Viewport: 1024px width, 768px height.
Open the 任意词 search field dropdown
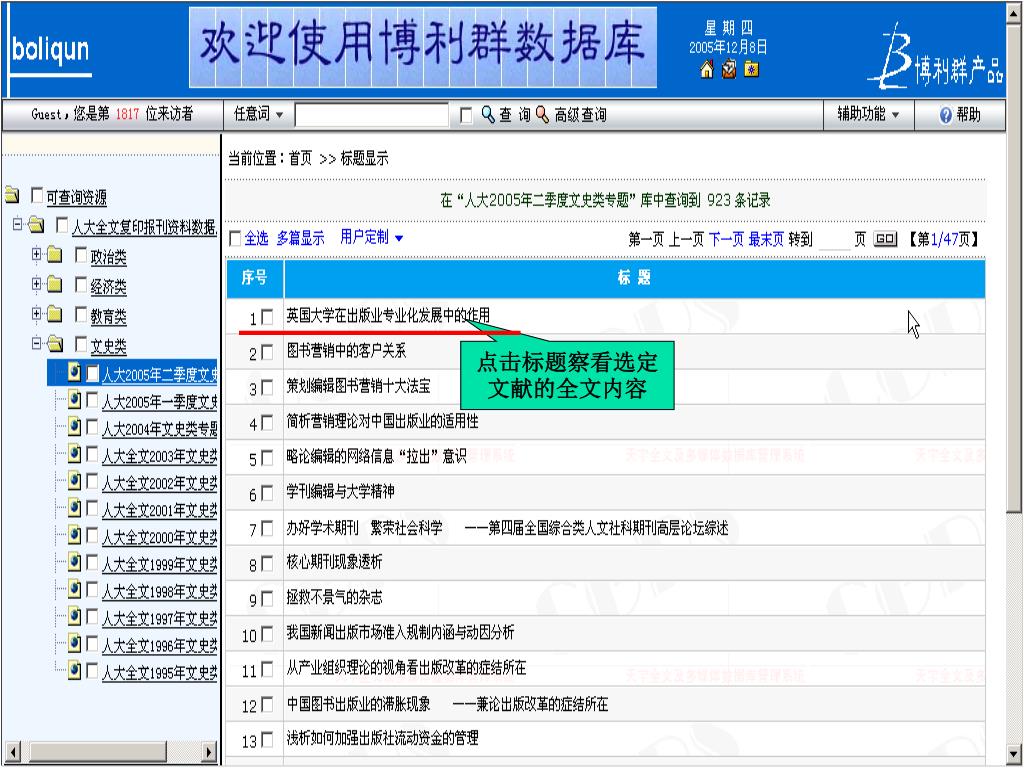(x=259, y=115)
